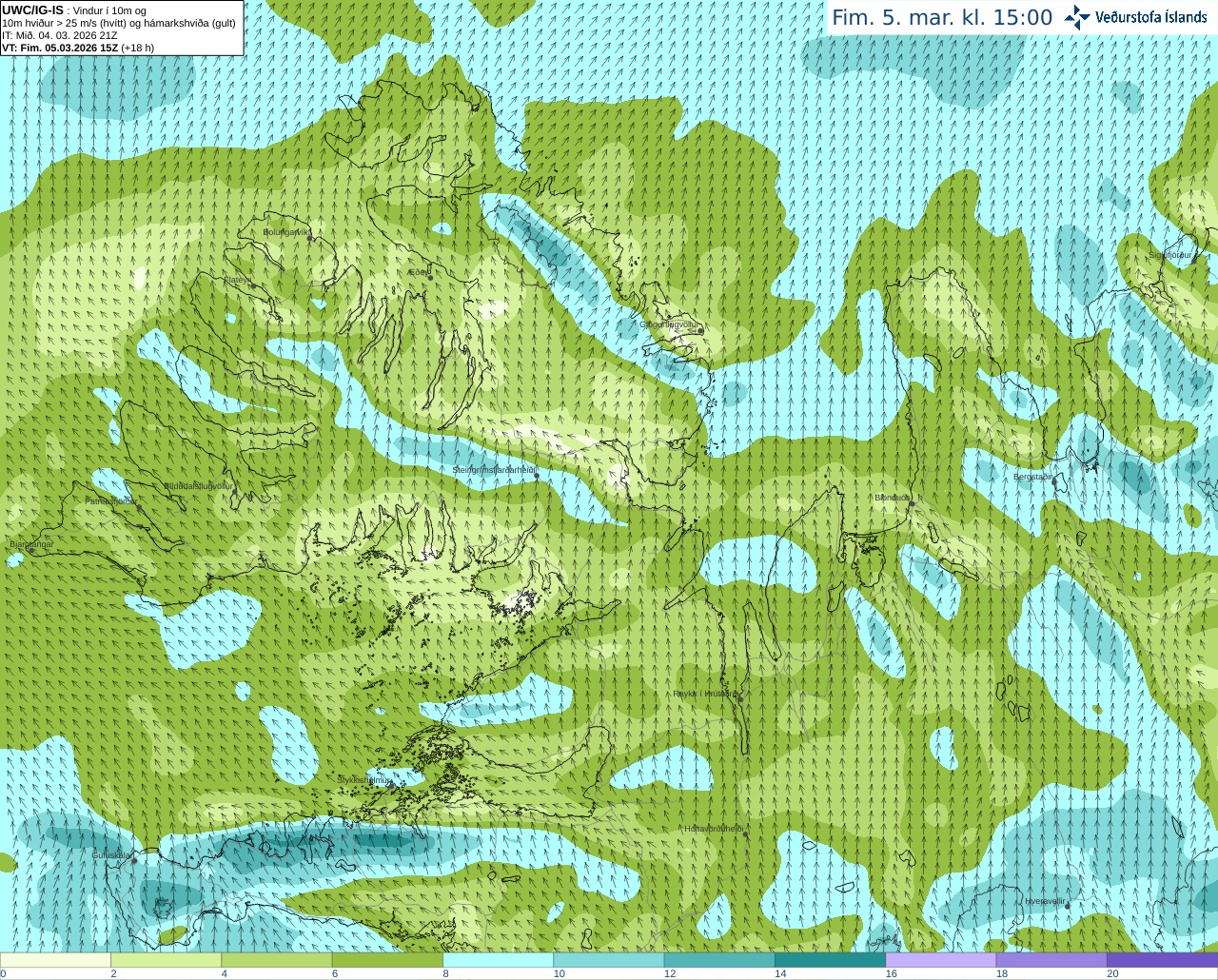Click the 'IT: Mið. 04. 03. 2026 21Z' line
The image size is (1218, 980).
(x=60, y=35)
